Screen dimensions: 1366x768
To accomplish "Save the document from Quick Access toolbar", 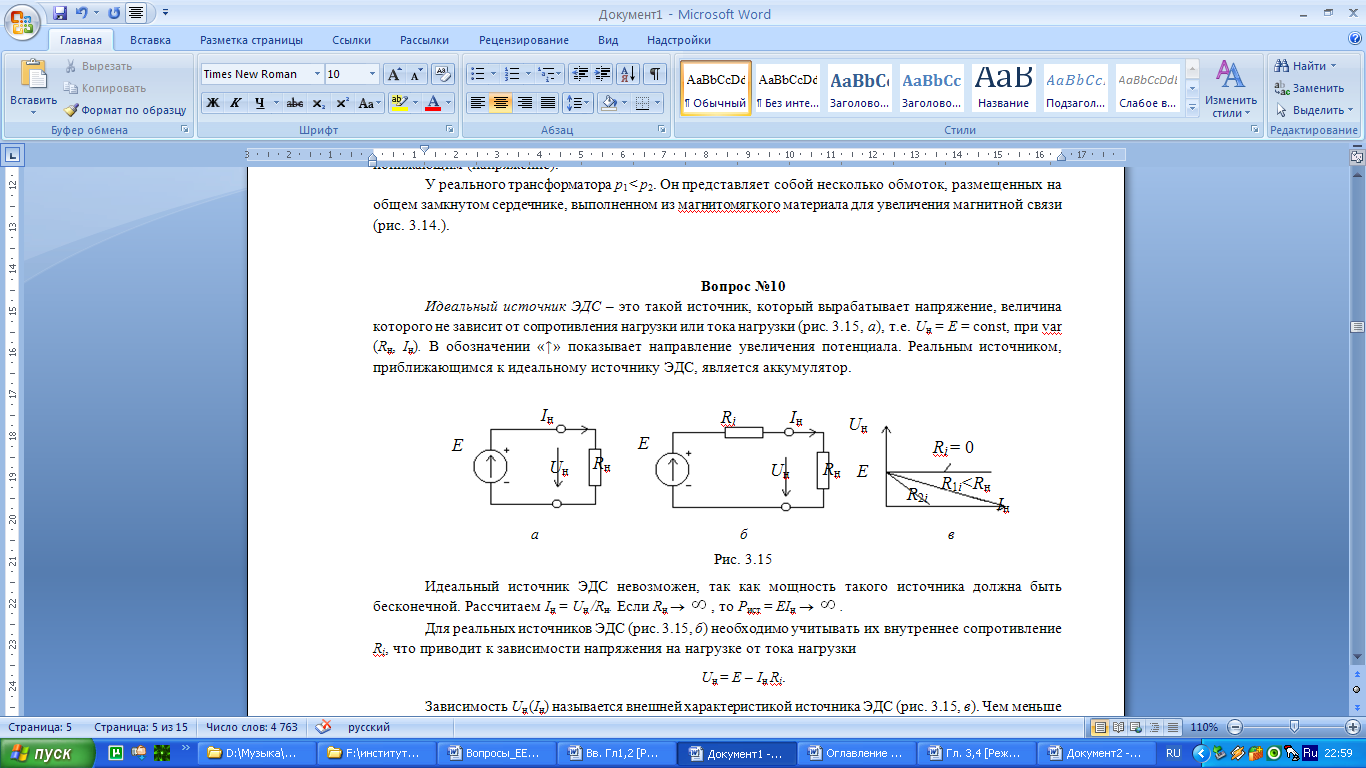I will tap(60, 13).
